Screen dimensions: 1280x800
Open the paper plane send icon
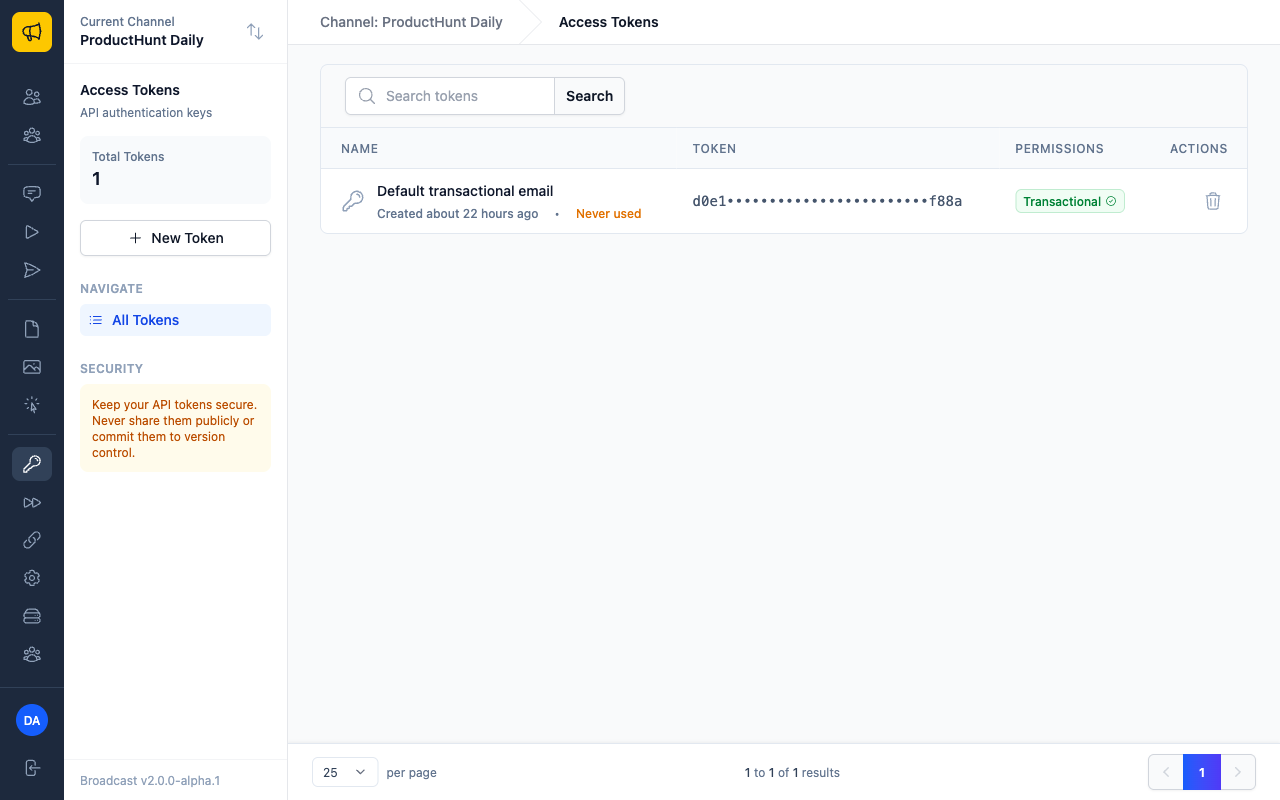[x=32, y=270]
